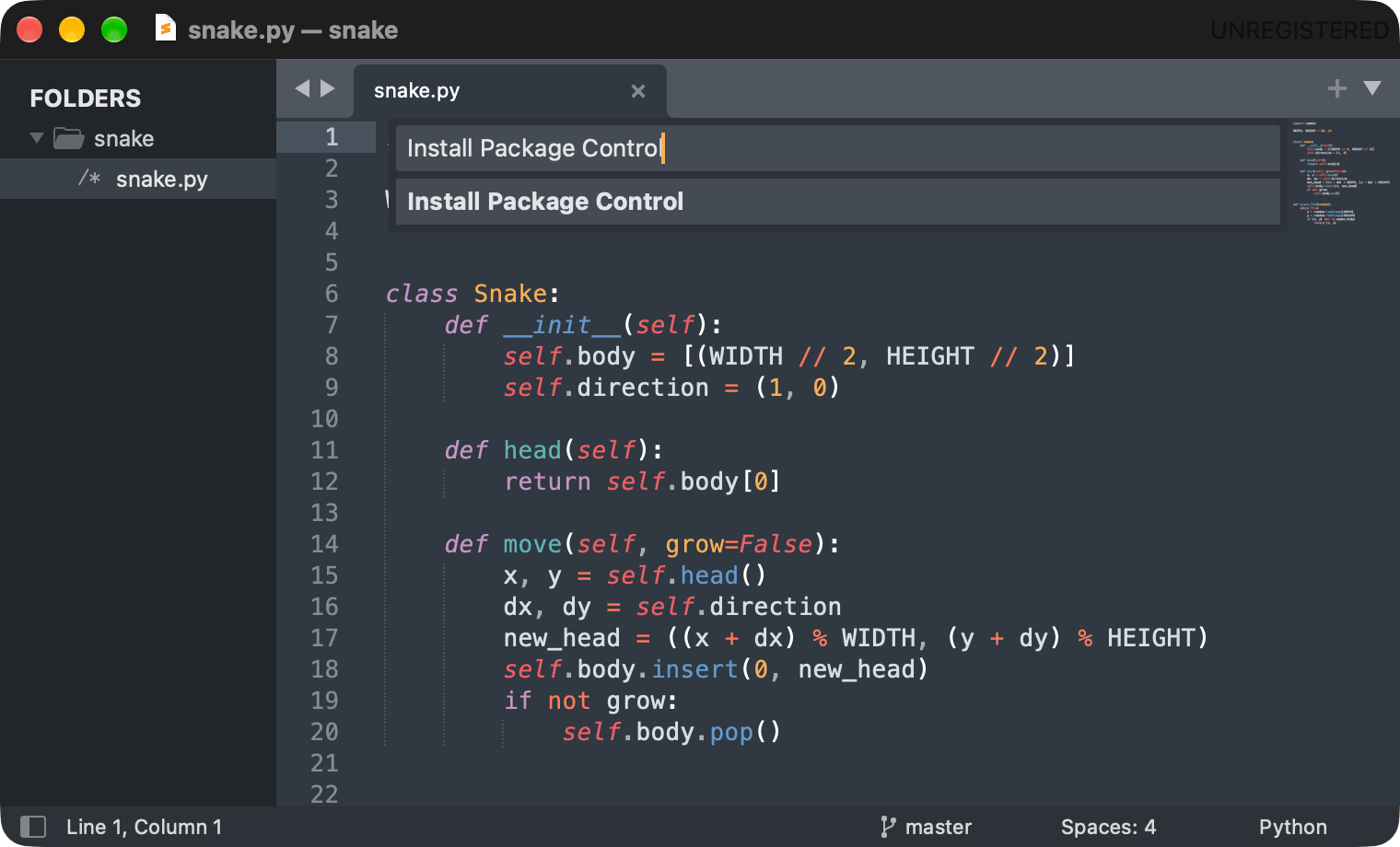The image size is (1400, 847).
Task: Click the Line 1, Column 1 status text
Action: (144, 827)
